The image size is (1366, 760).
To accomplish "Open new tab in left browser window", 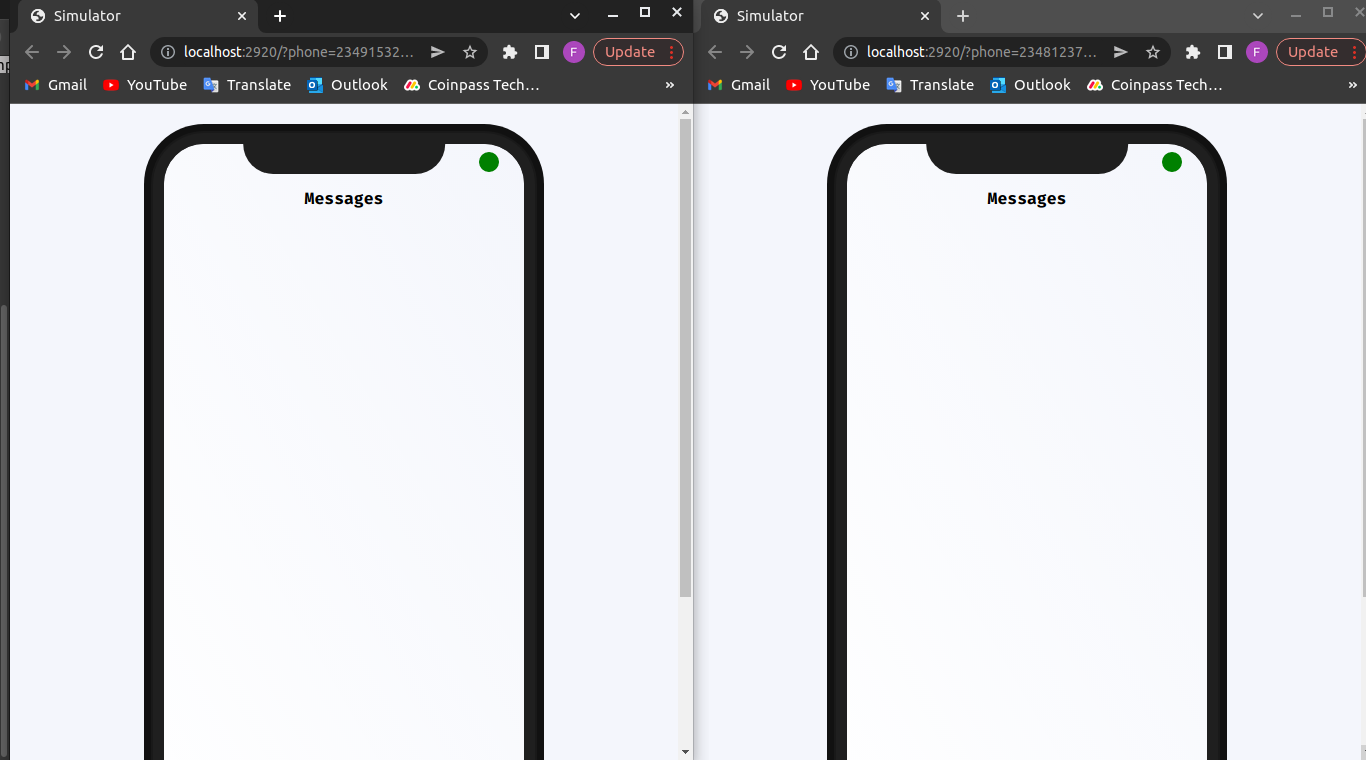I will tap(280, 16).
